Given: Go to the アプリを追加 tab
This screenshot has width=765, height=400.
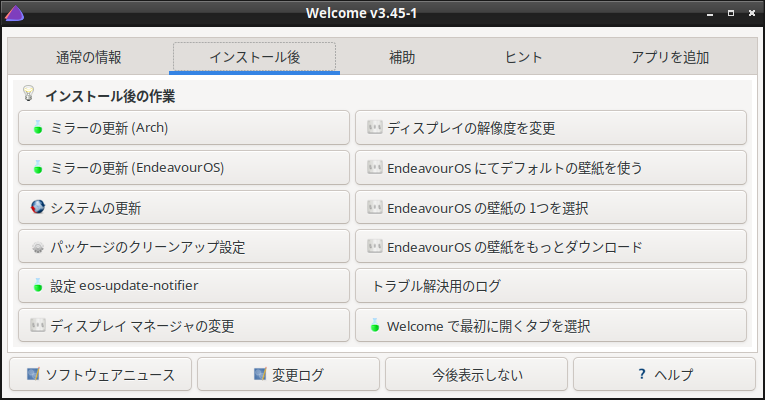Looking at the screenshot, I should [x=670, y=57].
